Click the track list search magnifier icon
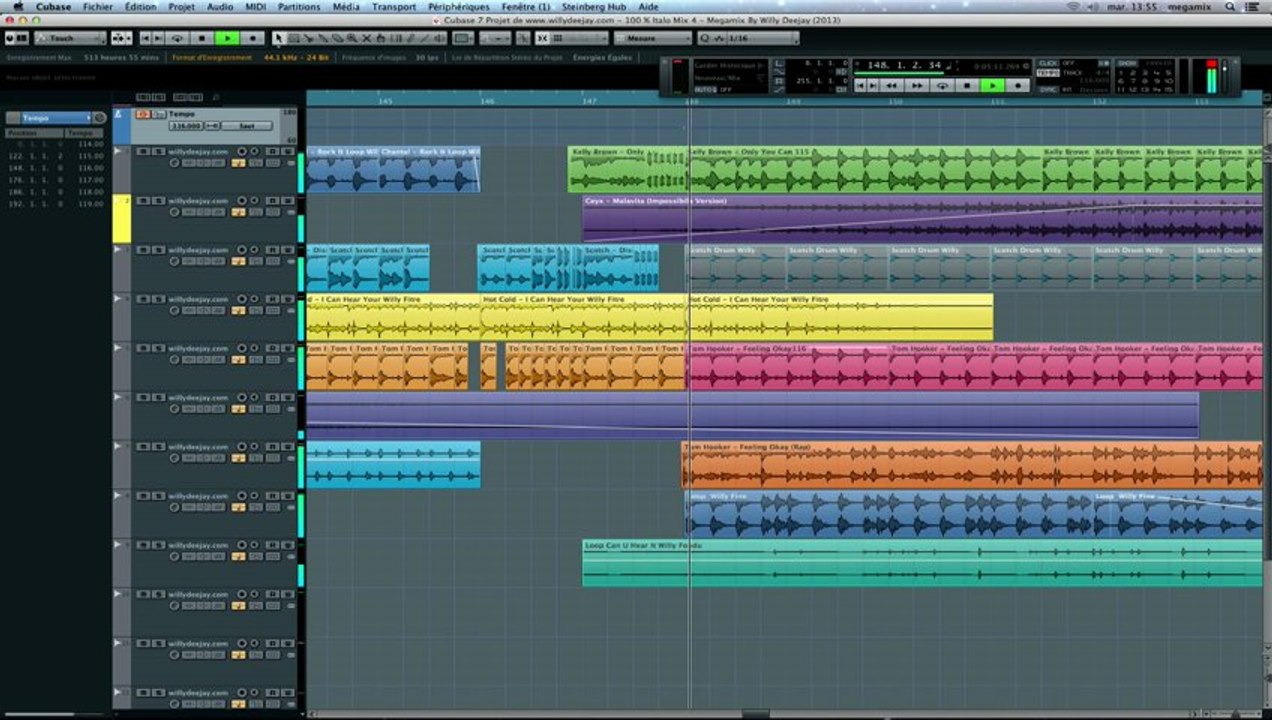 coord(216,97)
